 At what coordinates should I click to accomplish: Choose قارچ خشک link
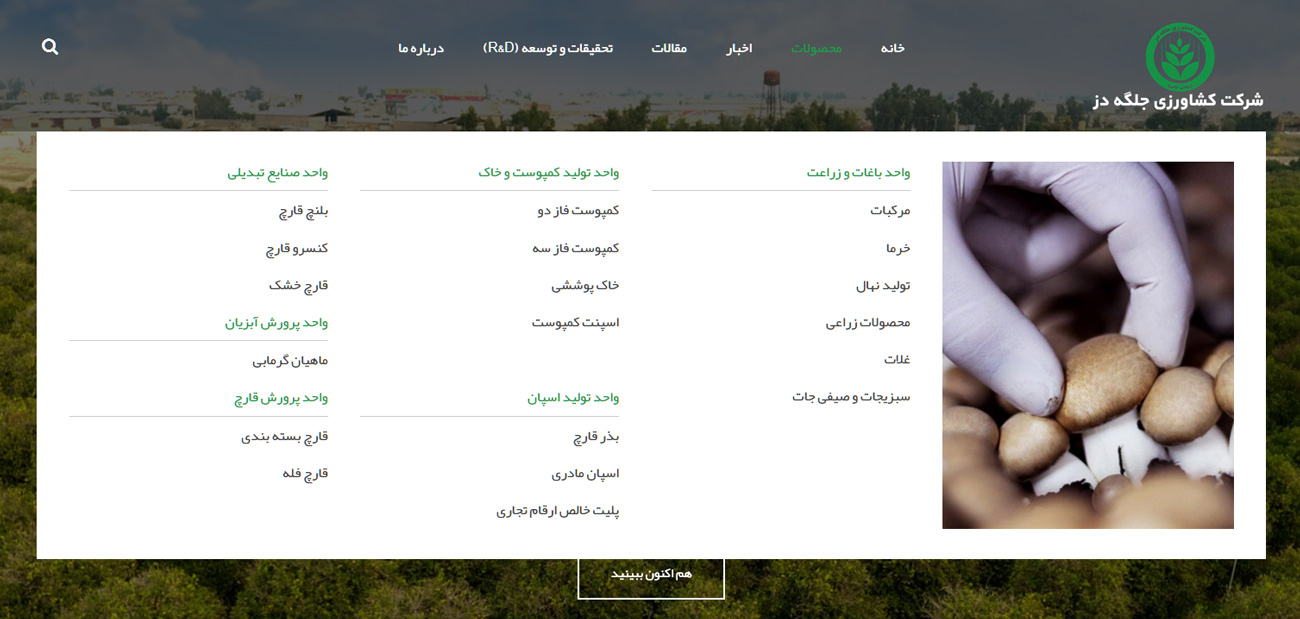298,286
